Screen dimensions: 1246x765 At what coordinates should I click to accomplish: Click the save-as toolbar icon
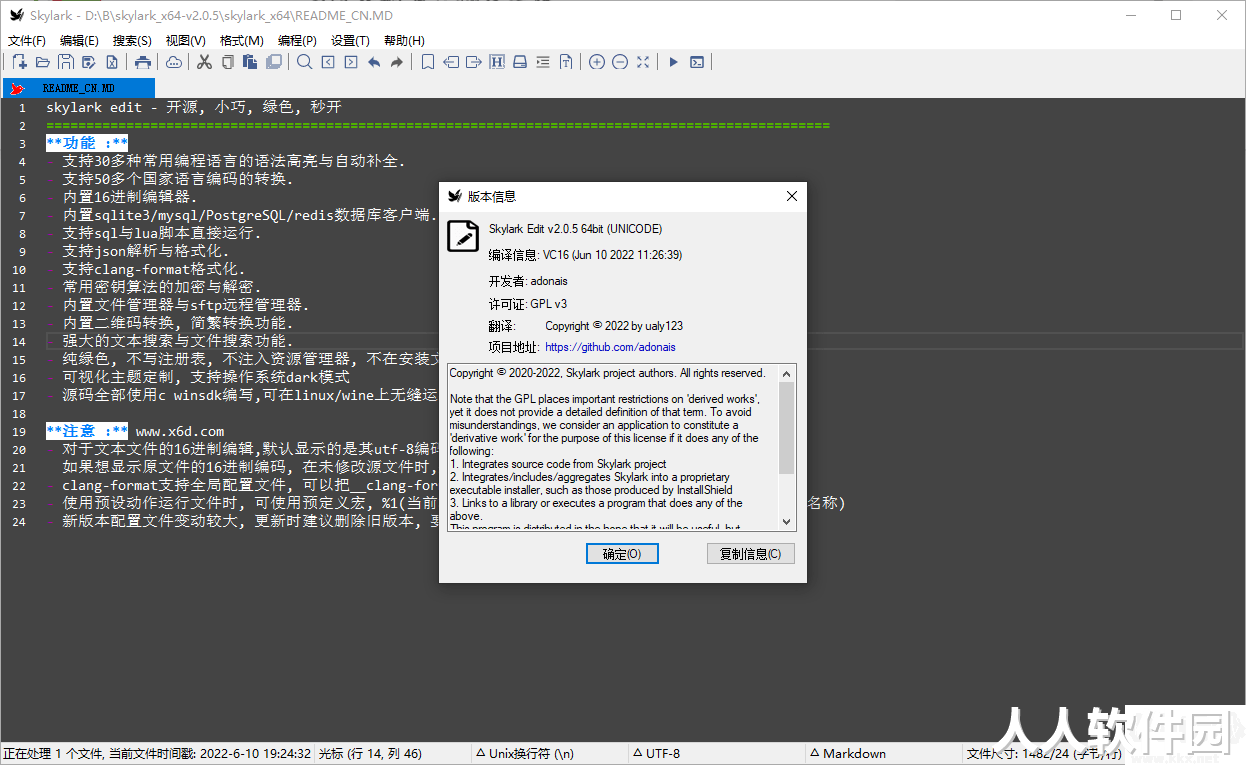[x=88, y=62]
